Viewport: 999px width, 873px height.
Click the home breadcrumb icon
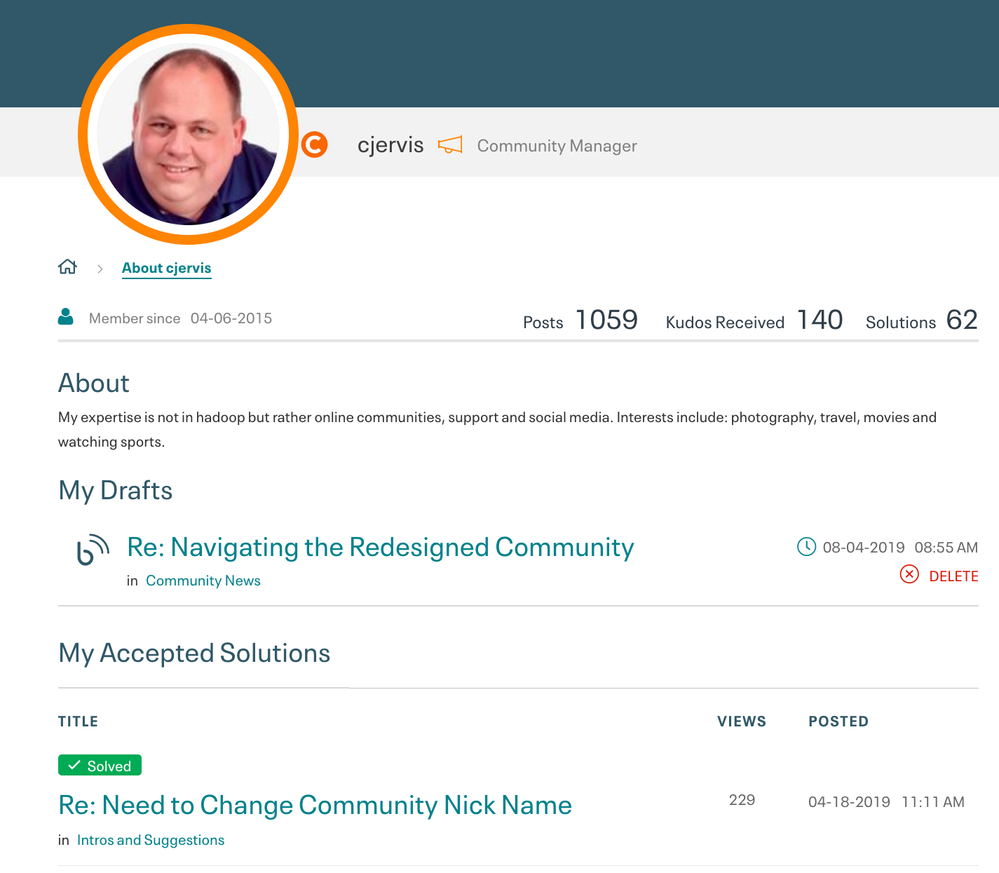click(x=68, y=267)
